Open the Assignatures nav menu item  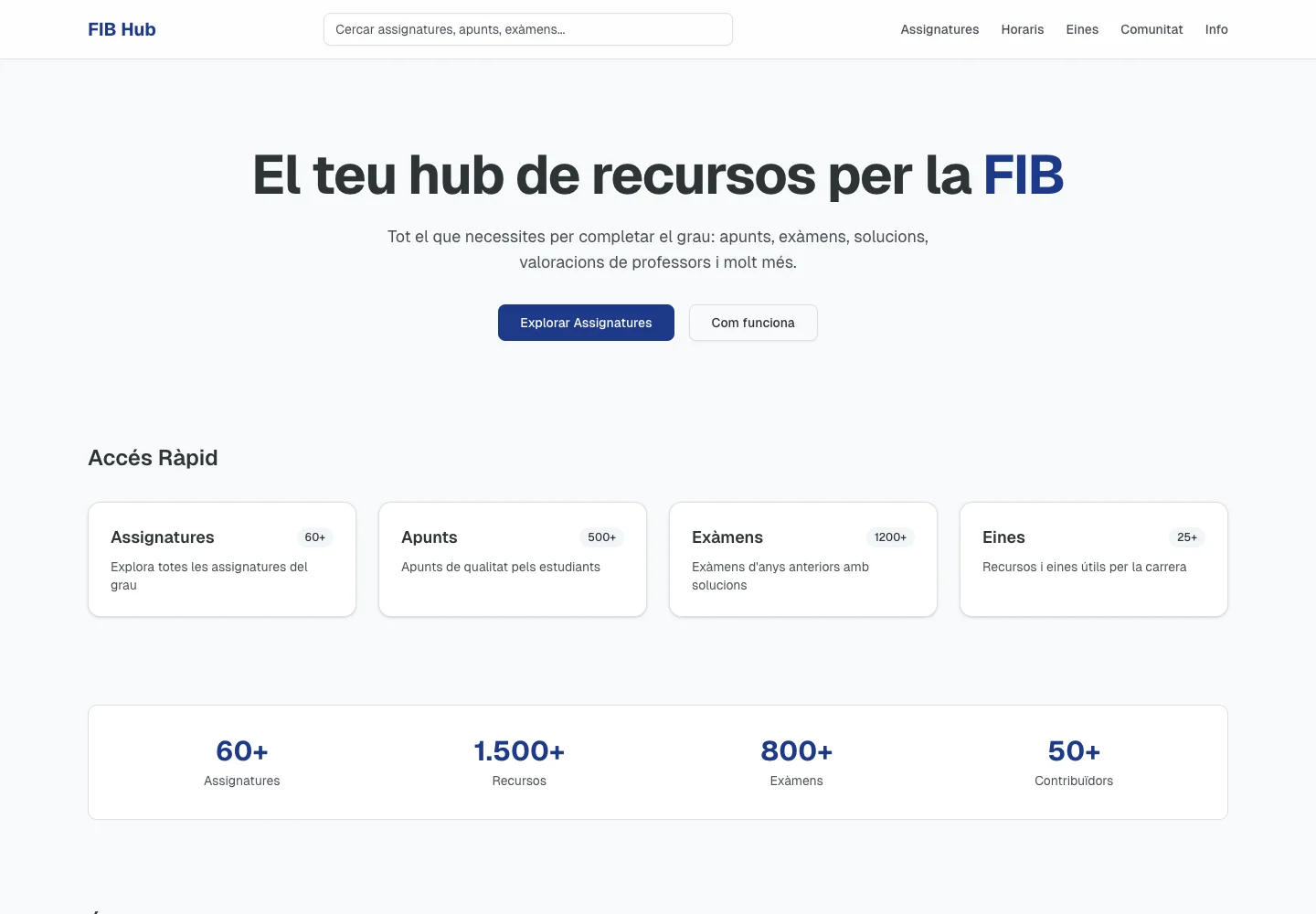(939, 29)
